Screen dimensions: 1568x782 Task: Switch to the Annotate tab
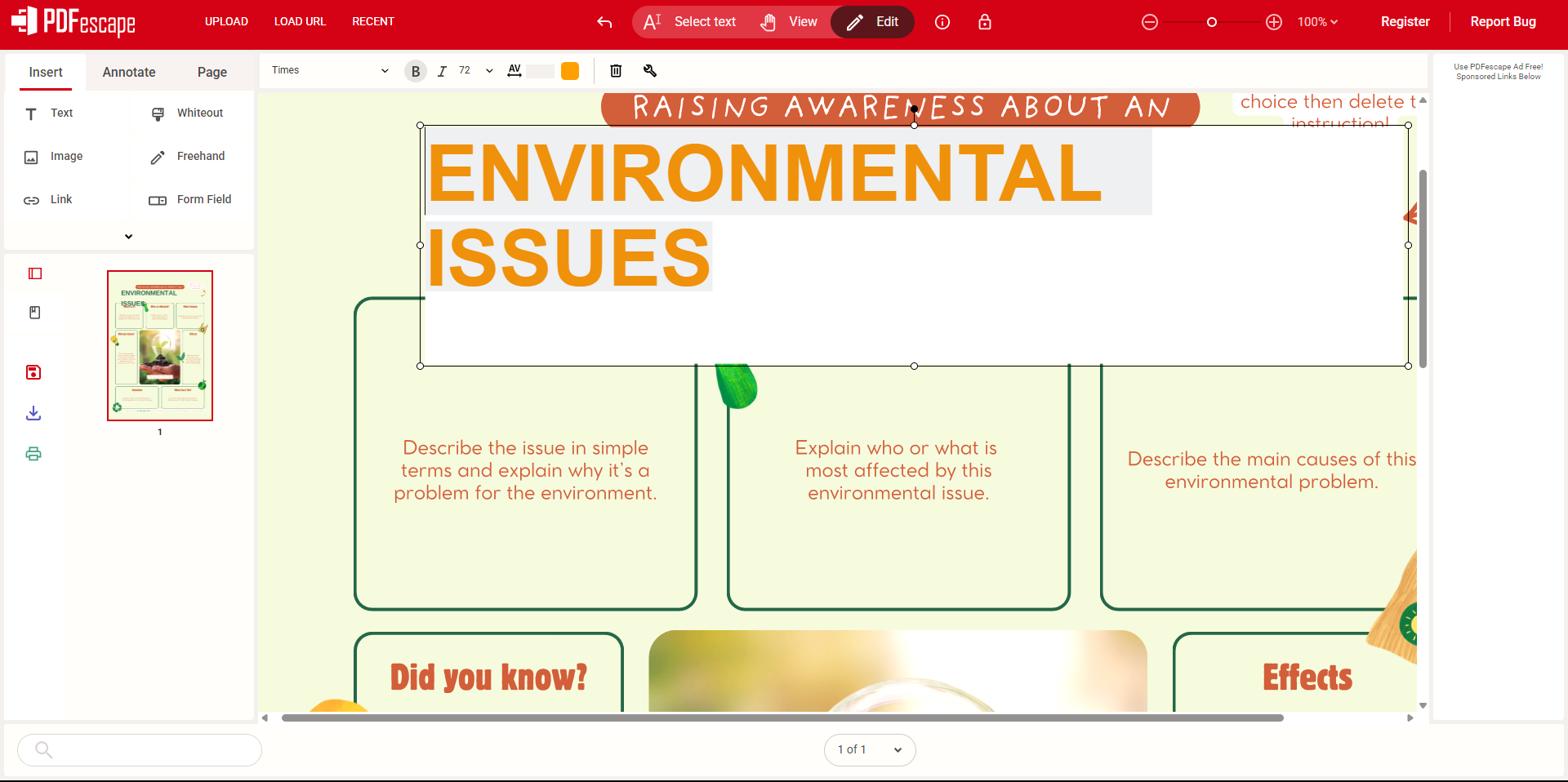(129, 73)
